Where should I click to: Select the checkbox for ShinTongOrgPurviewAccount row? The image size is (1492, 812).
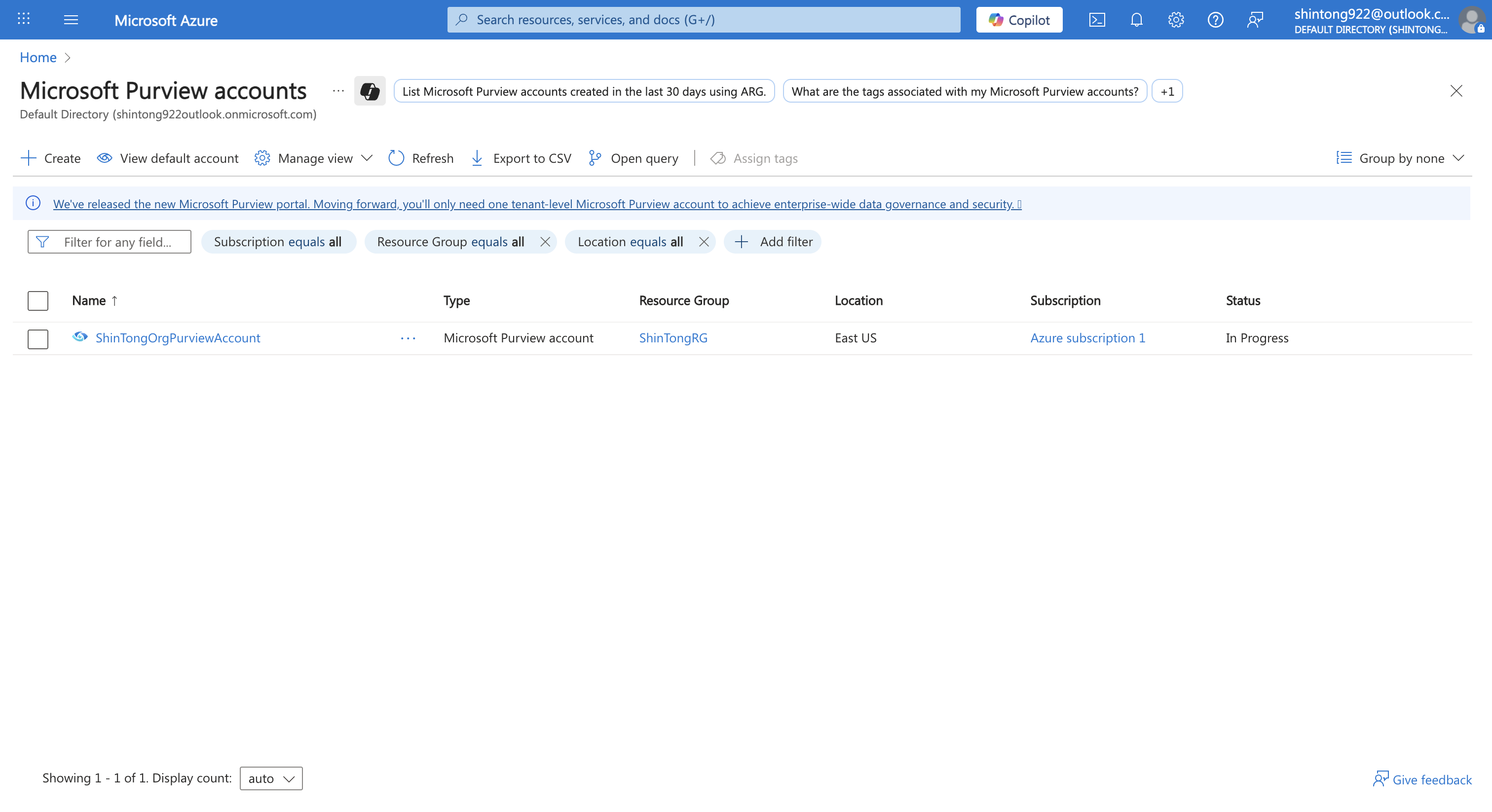(x=37, y=339)
